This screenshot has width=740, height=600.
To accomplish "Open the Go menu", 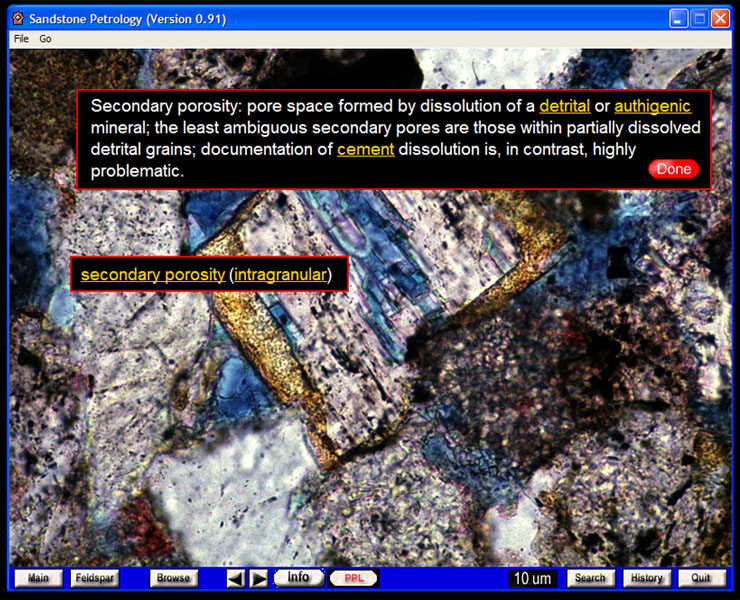I will click(x=45, y=39).
